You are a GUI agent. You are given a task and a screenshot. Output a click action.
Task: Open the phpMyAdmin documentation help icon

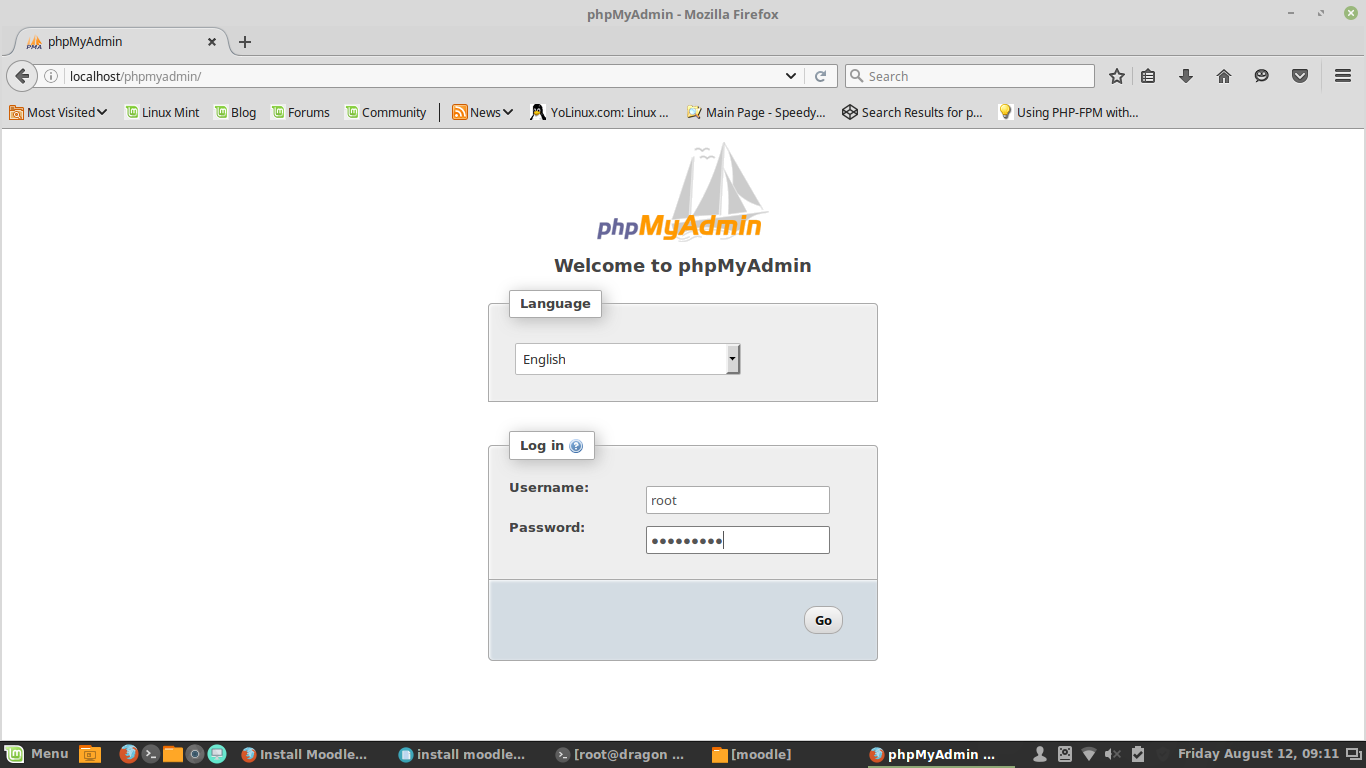pyautogui.click(x=576, y=446)
